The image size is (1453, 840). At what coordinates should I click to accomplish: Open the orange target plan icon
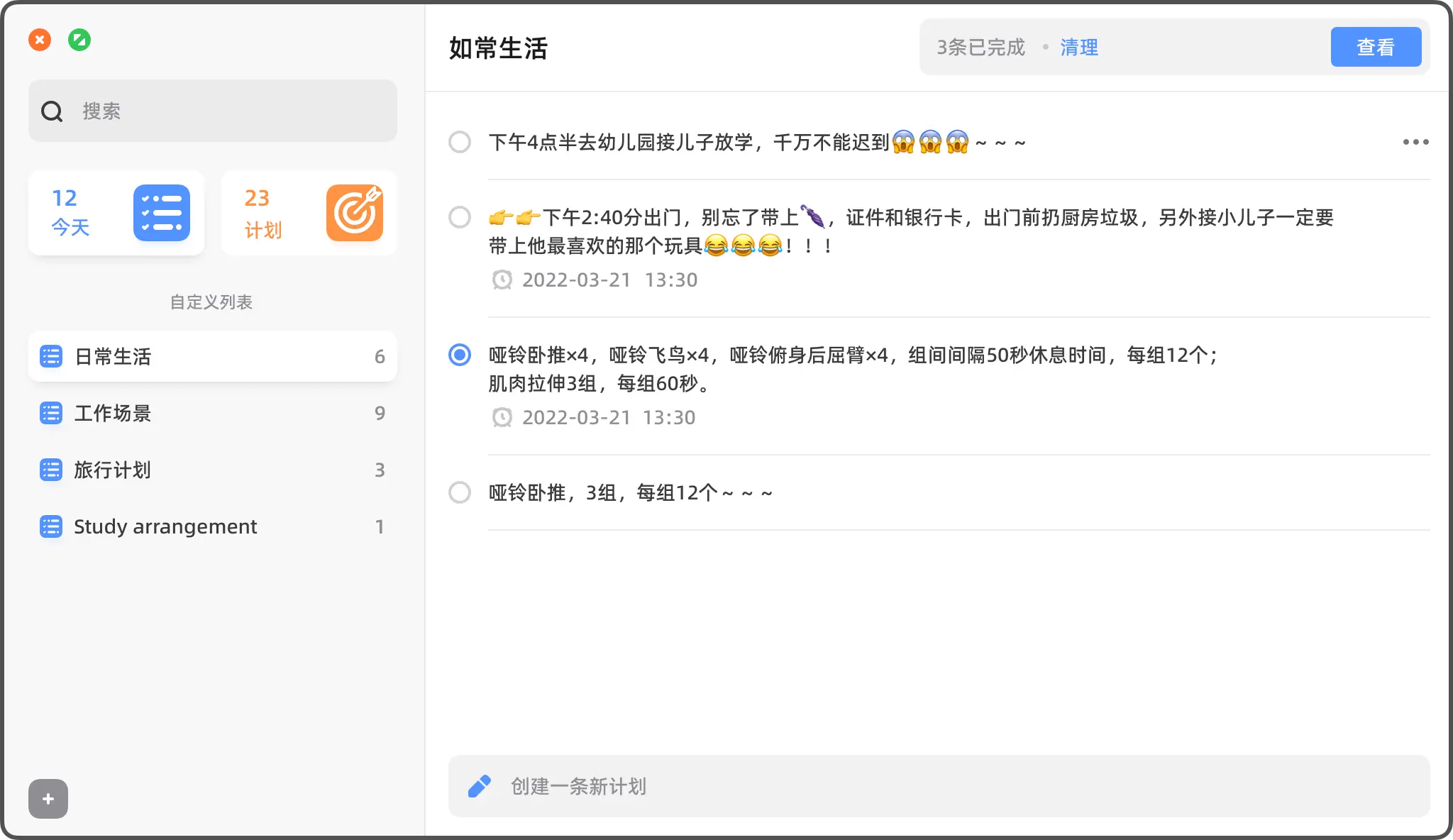(354, 213)
